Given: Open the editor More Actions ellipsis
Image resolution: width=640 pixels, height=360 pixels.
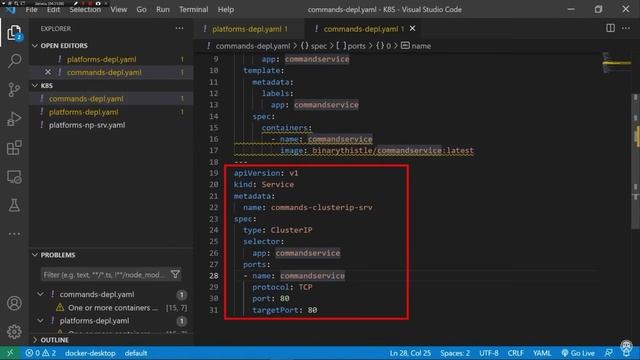Looking at the screenshot, I should 626,28.
